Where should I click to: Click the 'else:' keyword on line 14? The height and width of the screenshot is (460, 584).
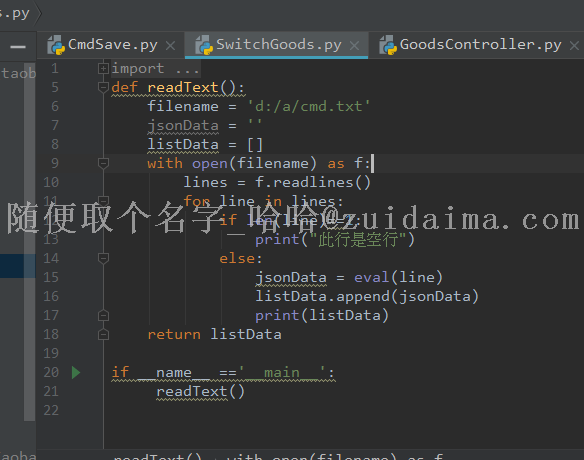pyautogui.click(x=241, y=258)
